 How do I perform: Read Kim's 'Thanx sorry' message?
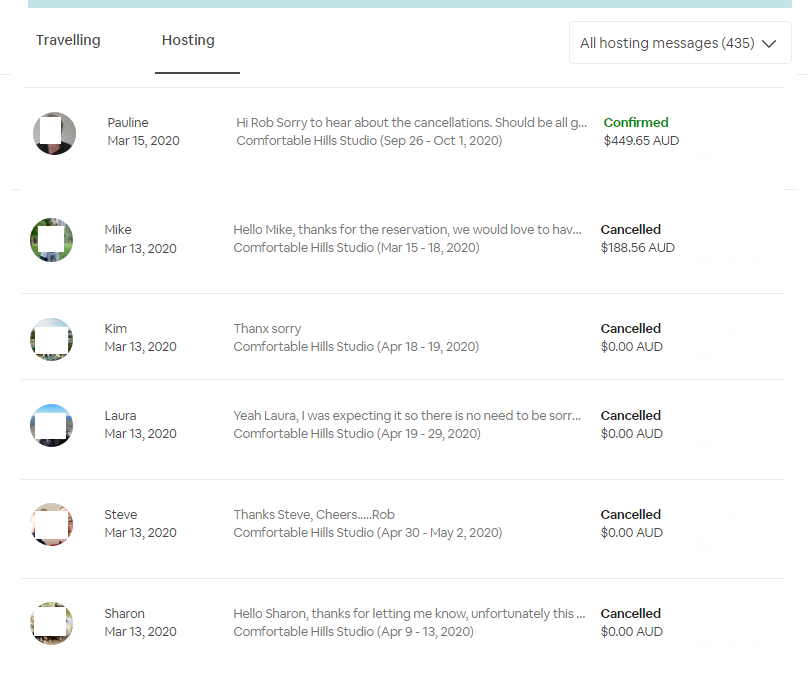267,329
